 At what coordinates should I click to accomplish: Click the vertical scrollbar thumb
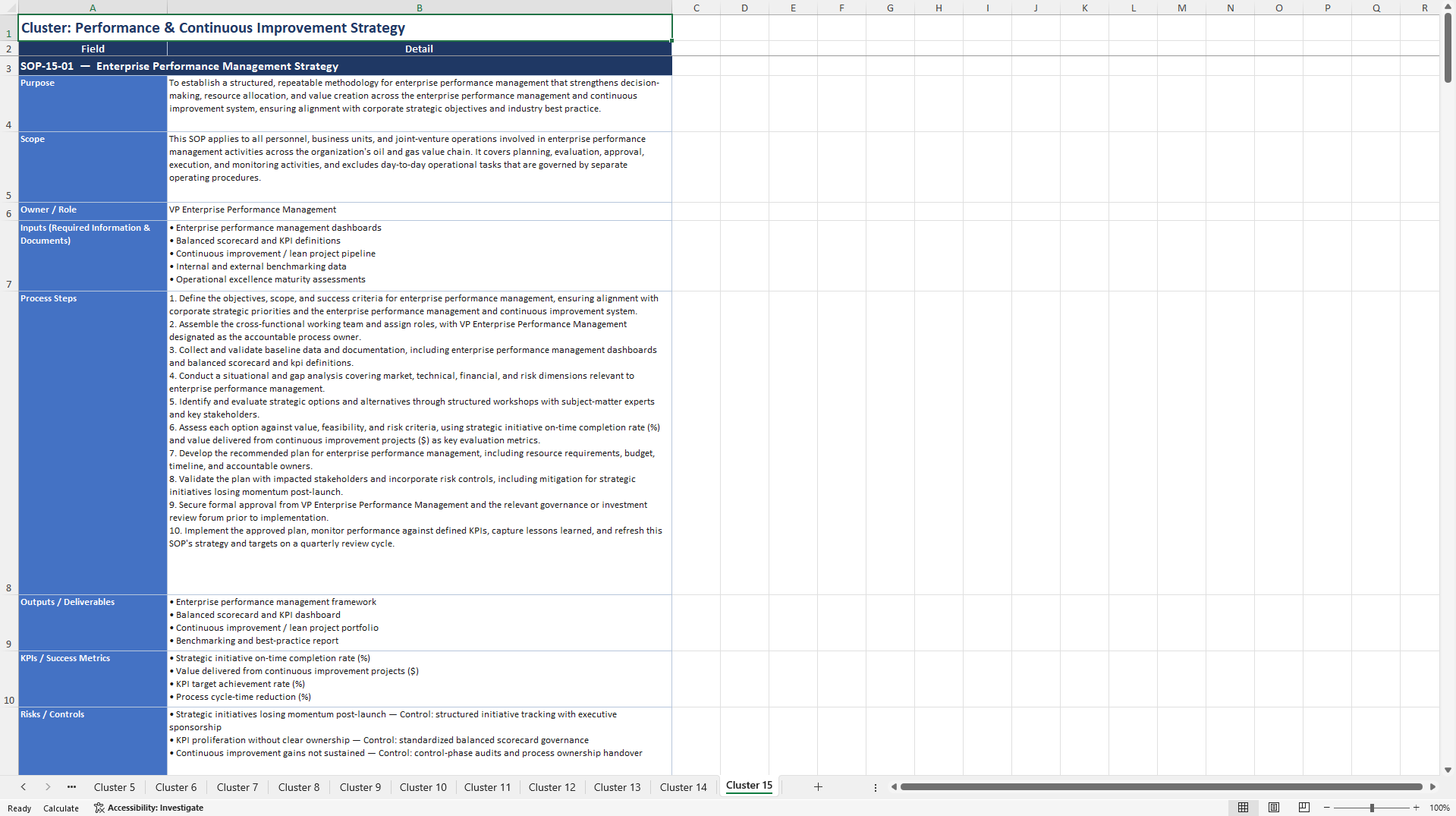[x=1448, y=47]
